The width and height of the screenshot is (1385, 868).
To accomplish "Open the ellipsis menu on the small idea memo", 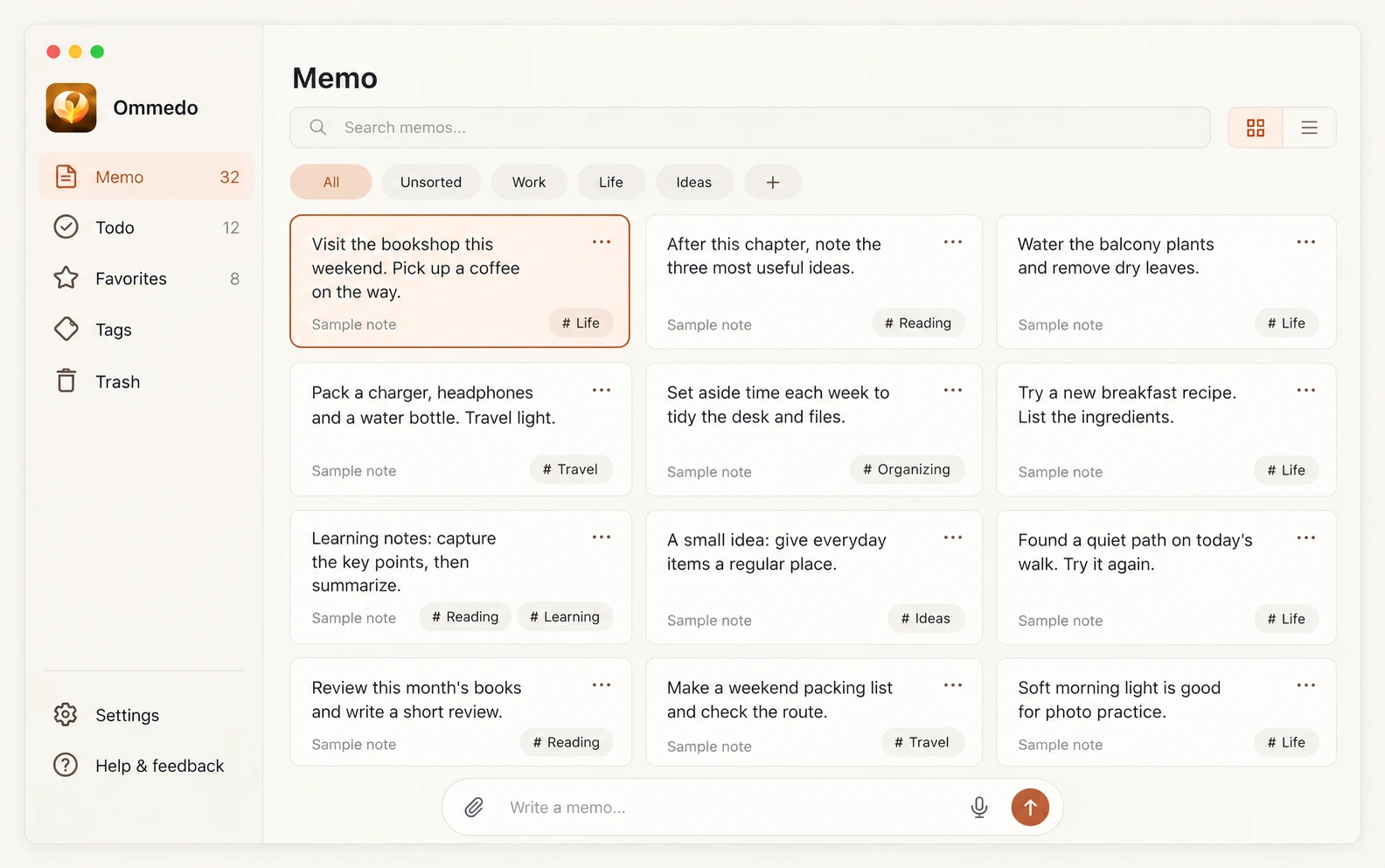I will click(x=953, y=538).
